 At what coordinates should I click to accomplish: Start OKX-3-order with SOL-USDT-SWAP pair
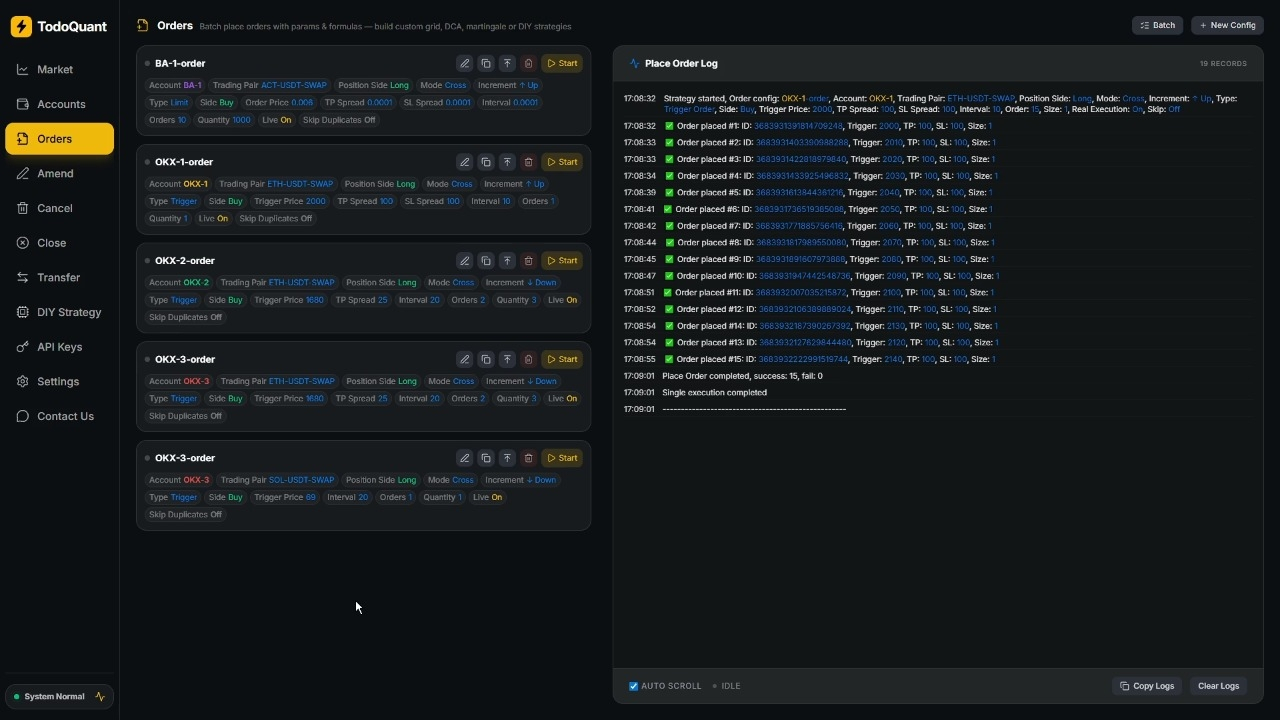point(562,458)
